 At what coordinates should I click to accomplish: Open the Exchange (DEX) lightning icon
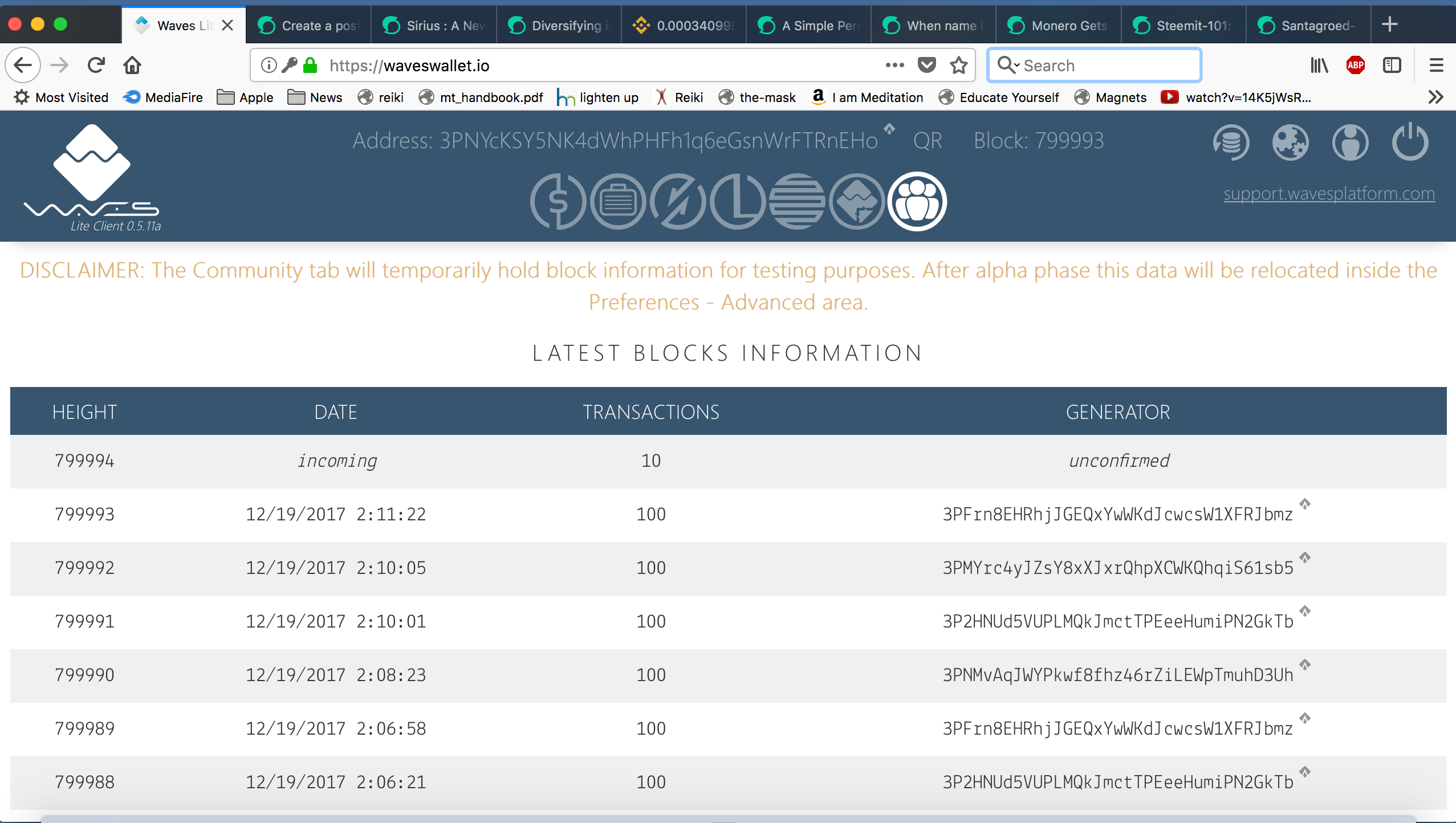(678, 201)
